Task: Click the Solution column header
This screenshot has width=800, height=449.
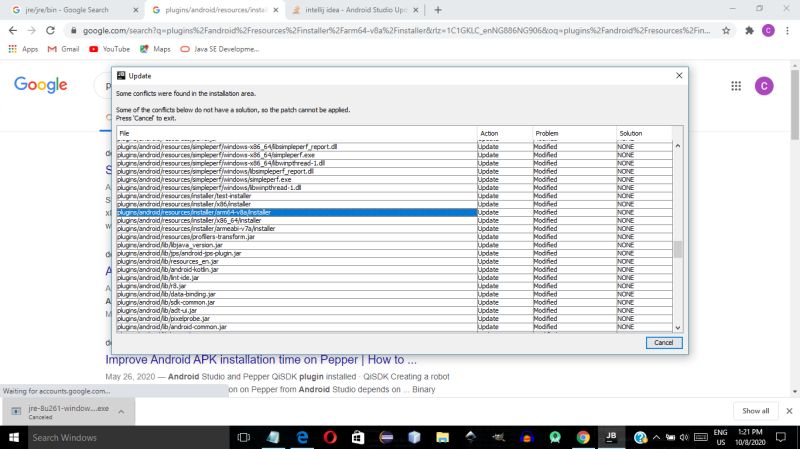Action: [x=644, y=133]
